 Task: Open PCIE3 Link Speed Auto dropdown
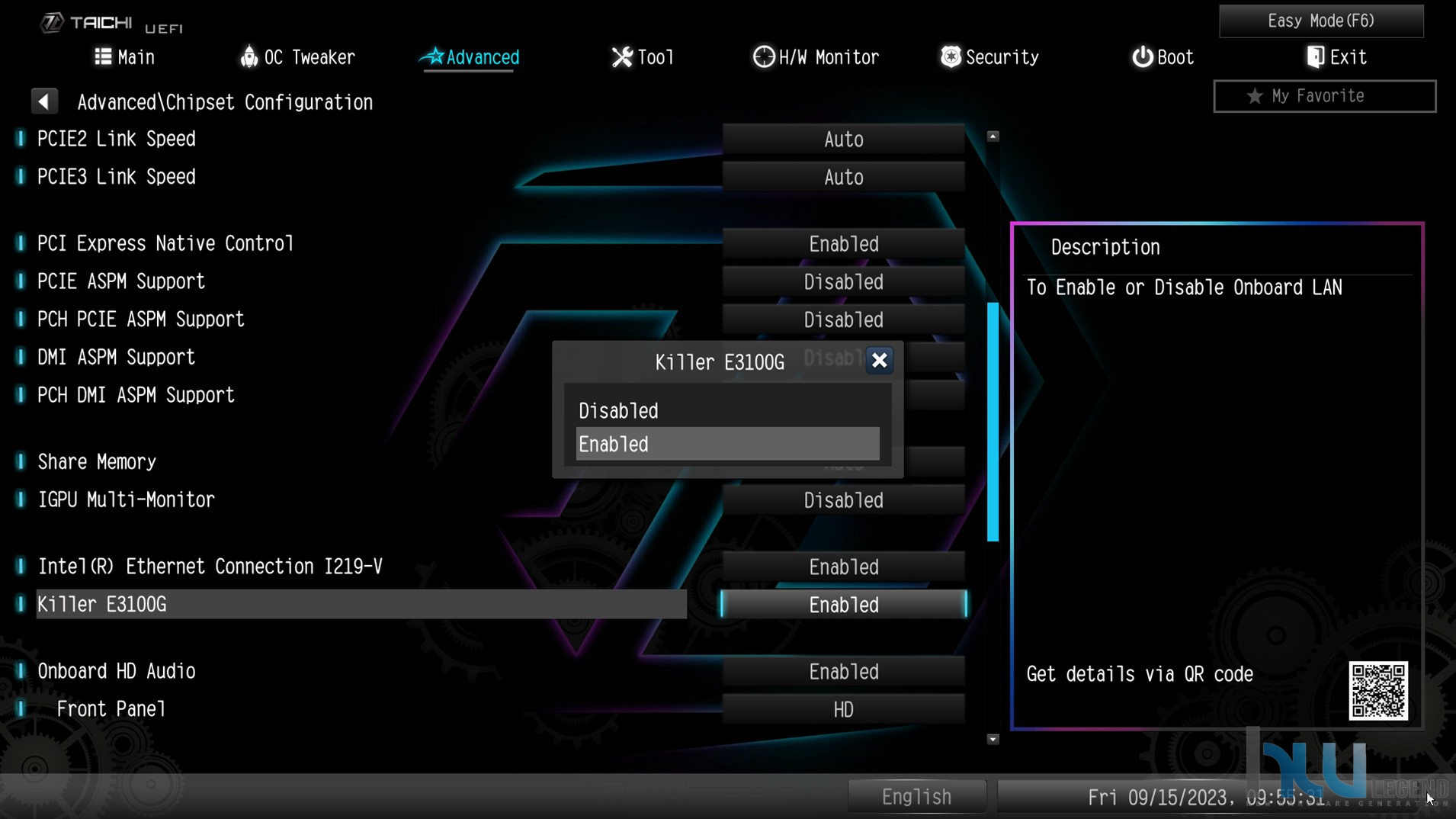pos(843,178)
